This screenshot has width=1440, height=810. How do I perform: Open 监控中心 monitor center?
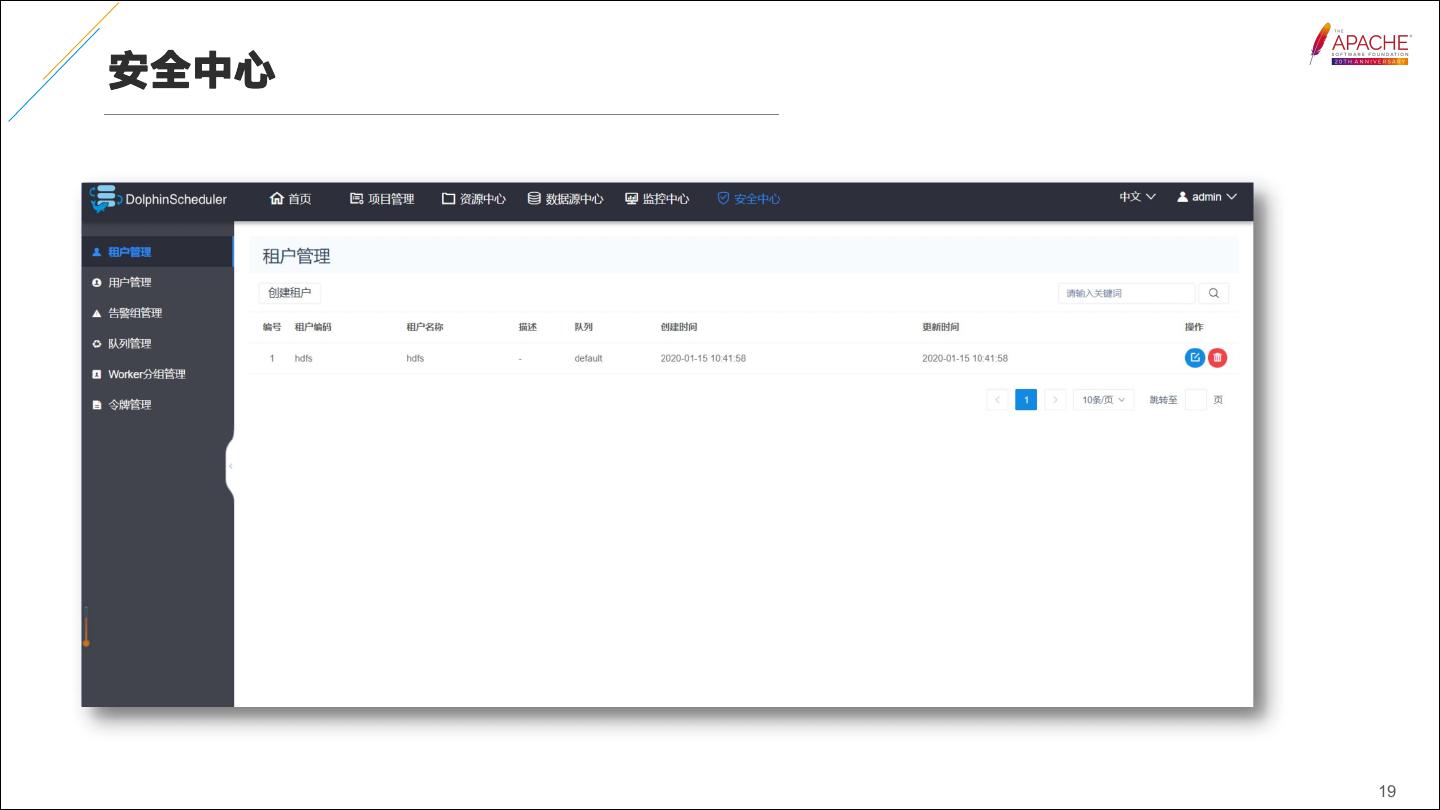click(x=657, y=199)
